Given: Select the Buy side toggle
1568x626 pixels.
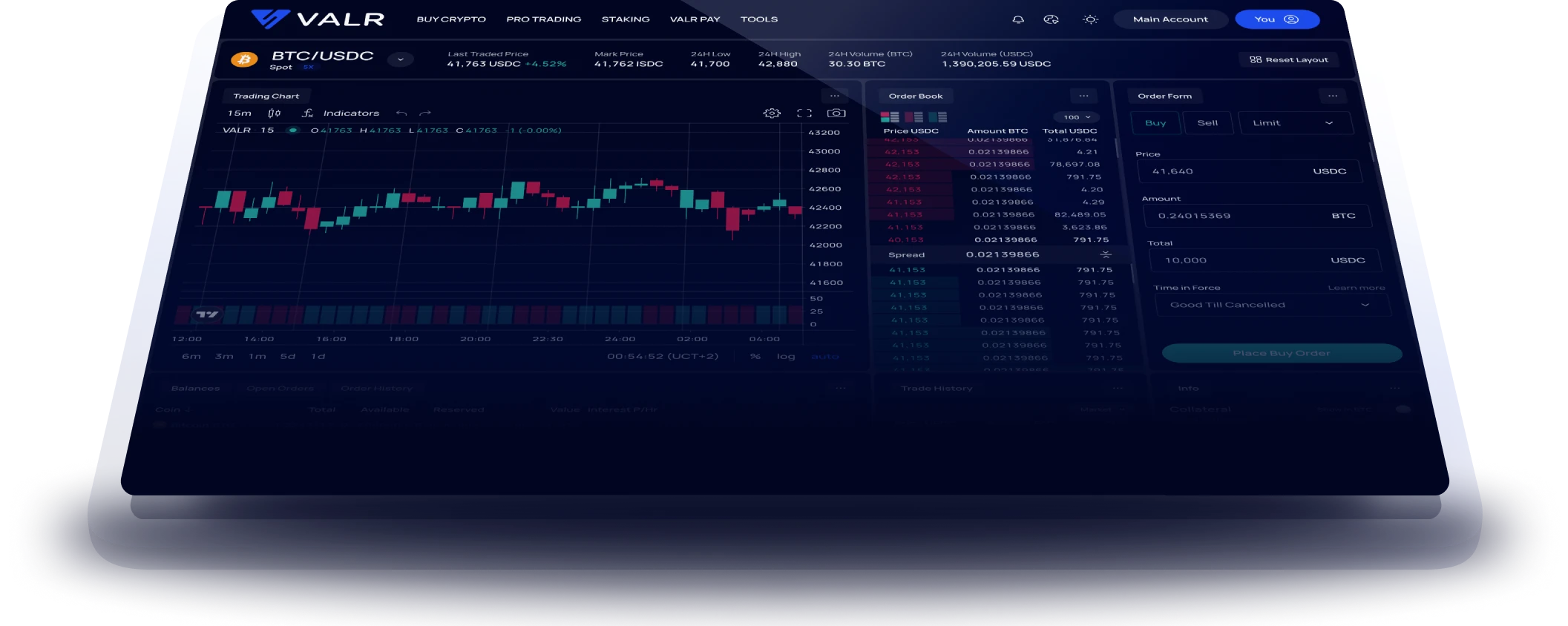Looking at the screenshot, I should (1155, 123).
